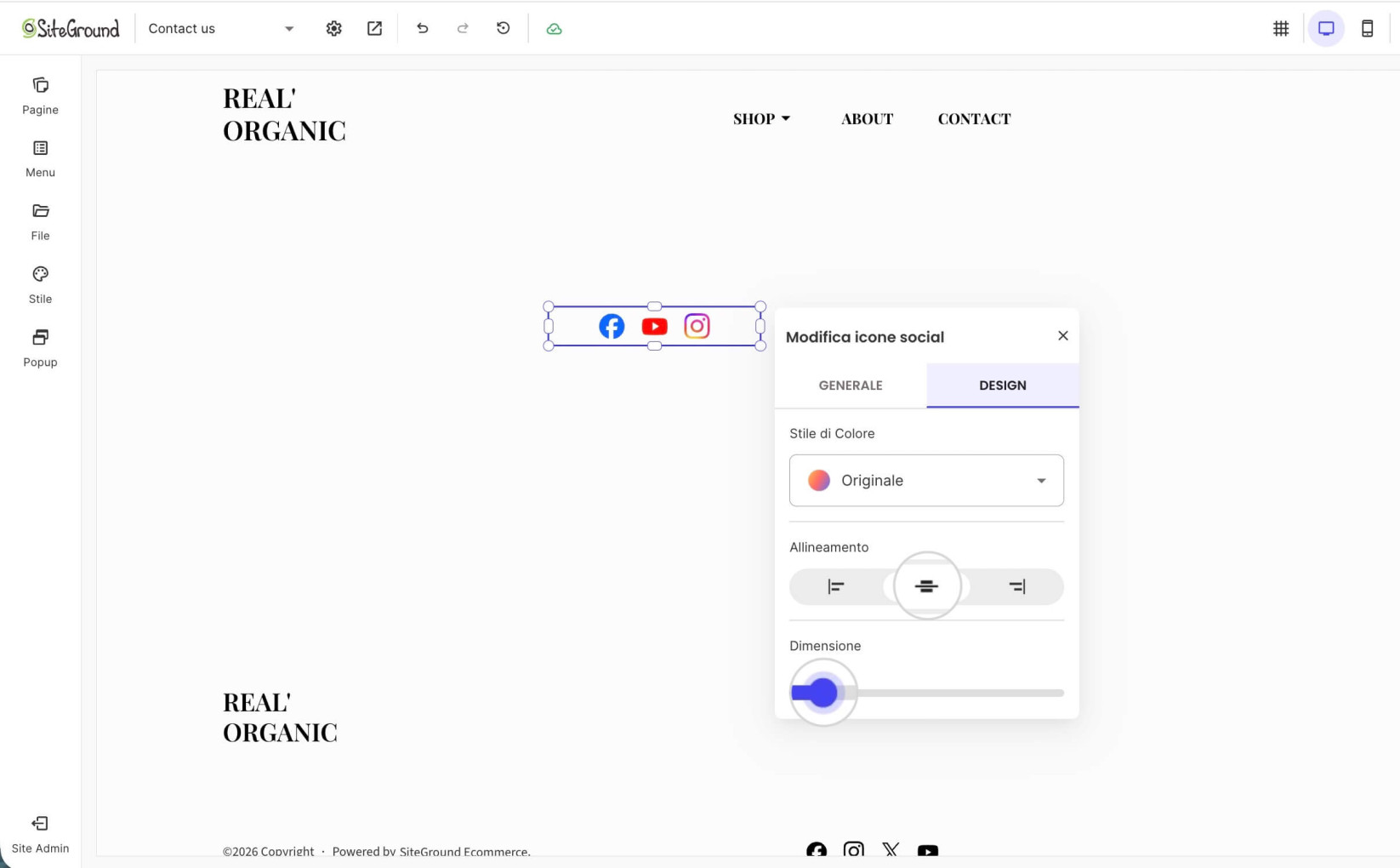Align social icons to the center
The width and height of the screenshot is (1400, 868).
click(x=926, y=586)
